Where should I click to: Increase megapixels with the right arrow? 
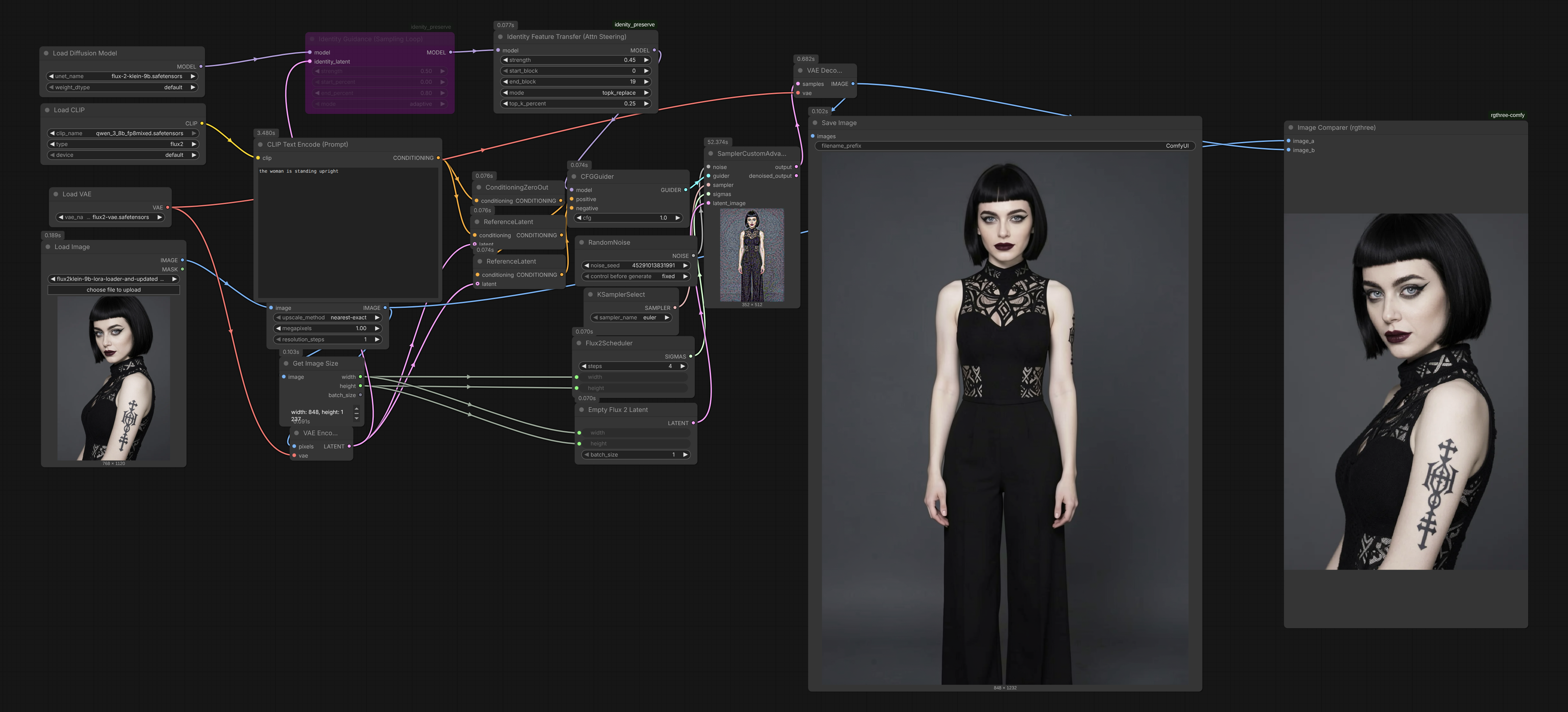(x=377, y=328)
